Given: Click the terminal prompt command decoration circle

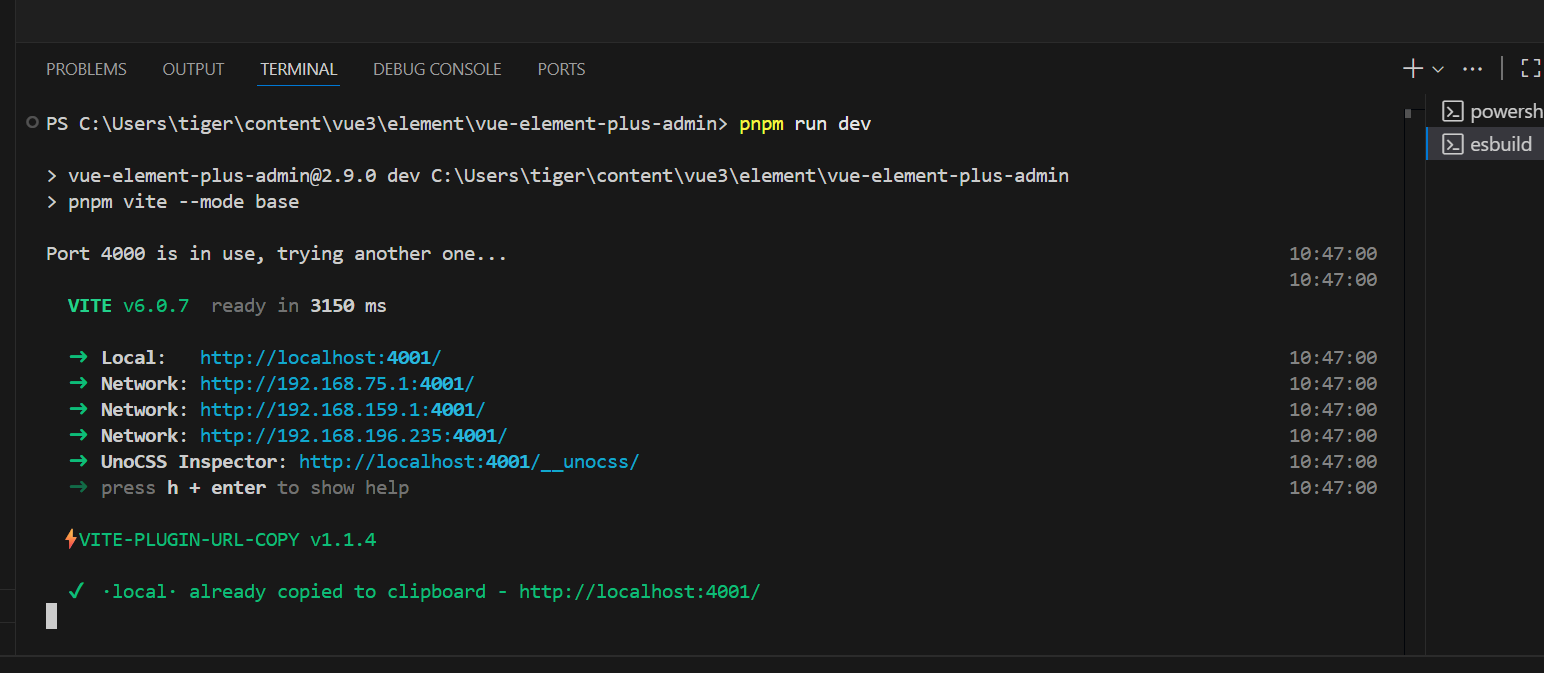Looking at the screenshot, I should point(34,123).
